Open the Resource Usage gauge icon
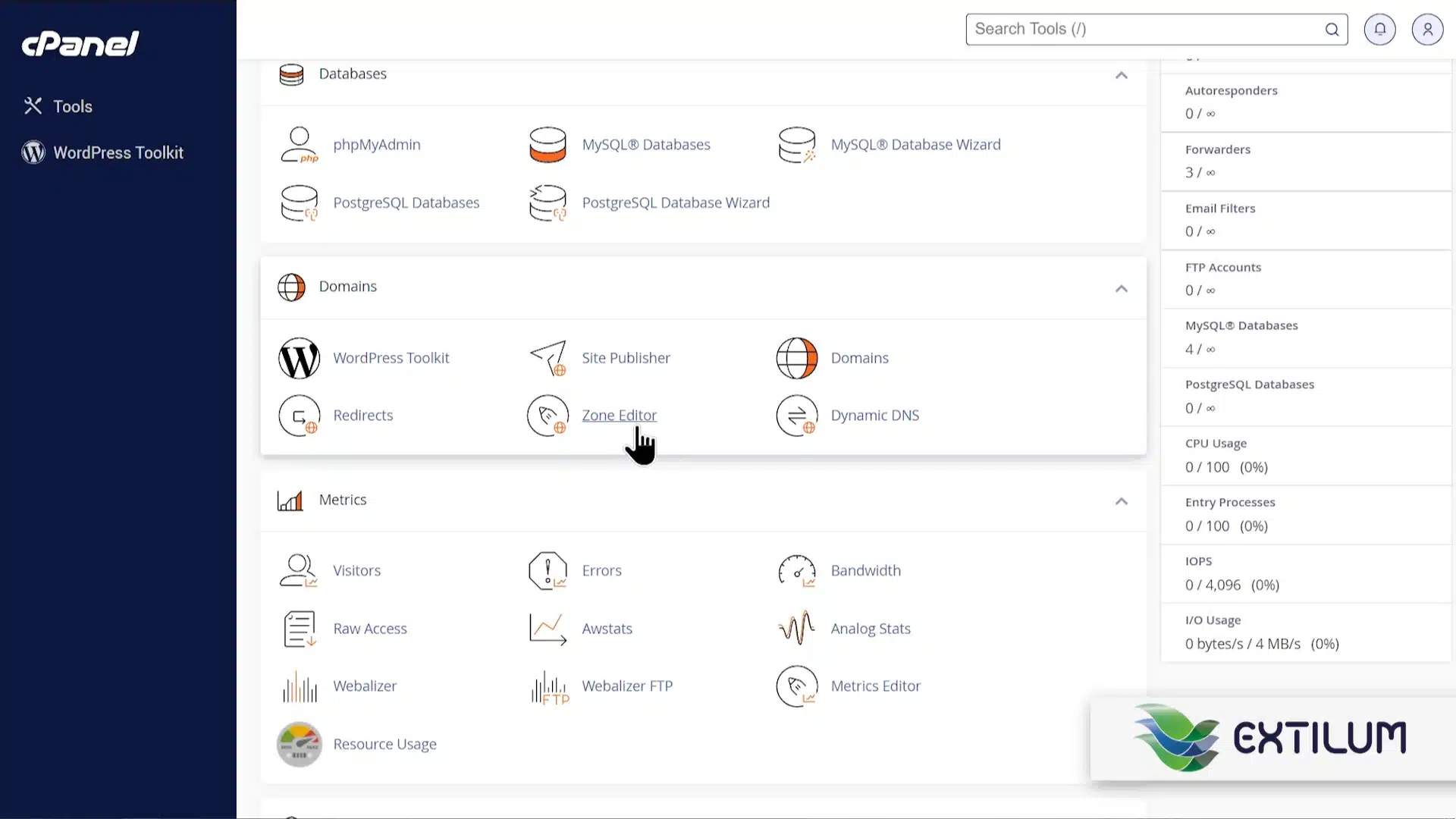The height and width of the screenshot is (819, 1456). (x=300, y=745)
